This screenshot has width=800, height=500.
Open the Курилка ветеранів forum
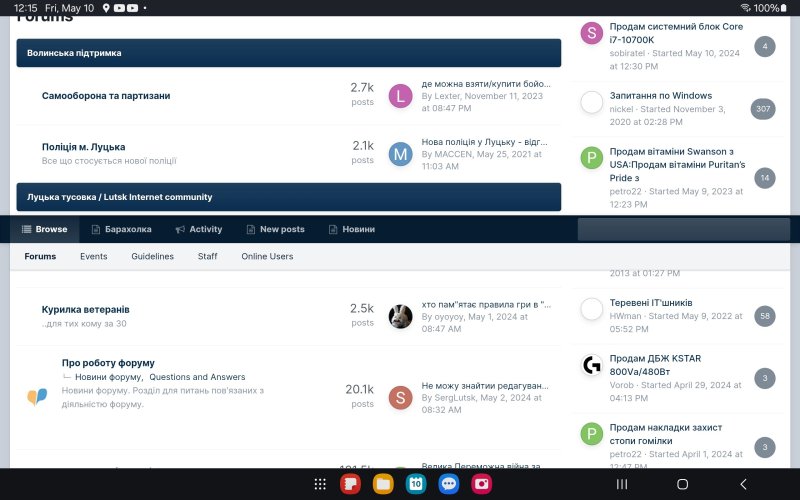[x=86, y=310]
